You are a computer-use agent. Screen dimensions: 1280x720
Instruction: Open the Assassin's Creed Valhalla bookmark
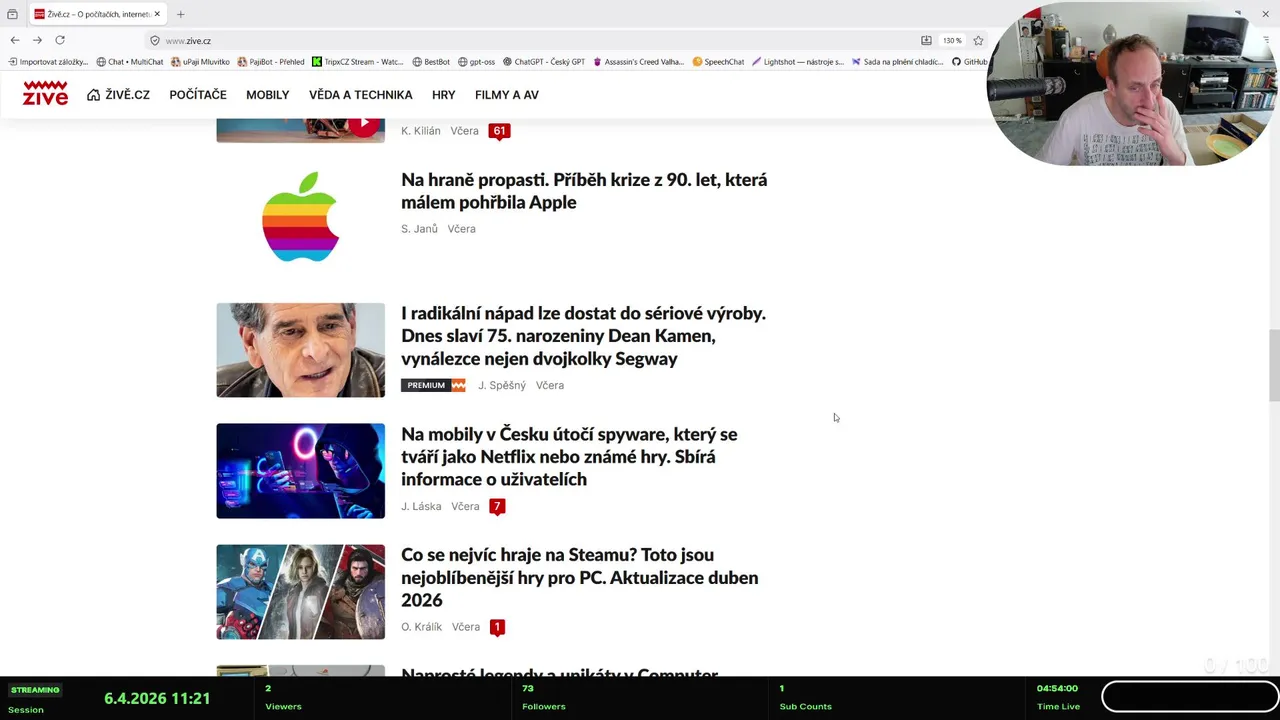click(638, 62)
